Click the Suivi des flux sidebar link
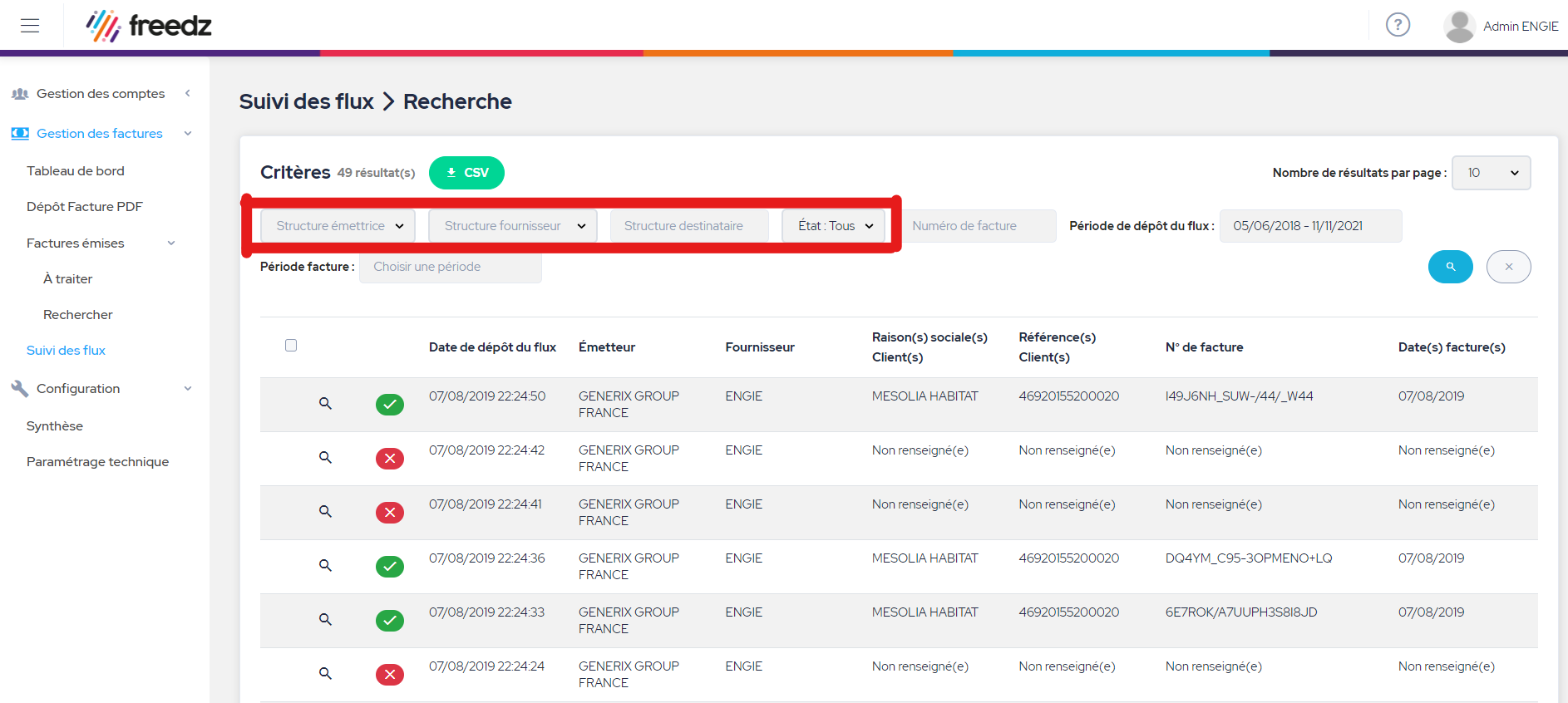This screenshot has height=703, width=1568. [x=67, y=351]
